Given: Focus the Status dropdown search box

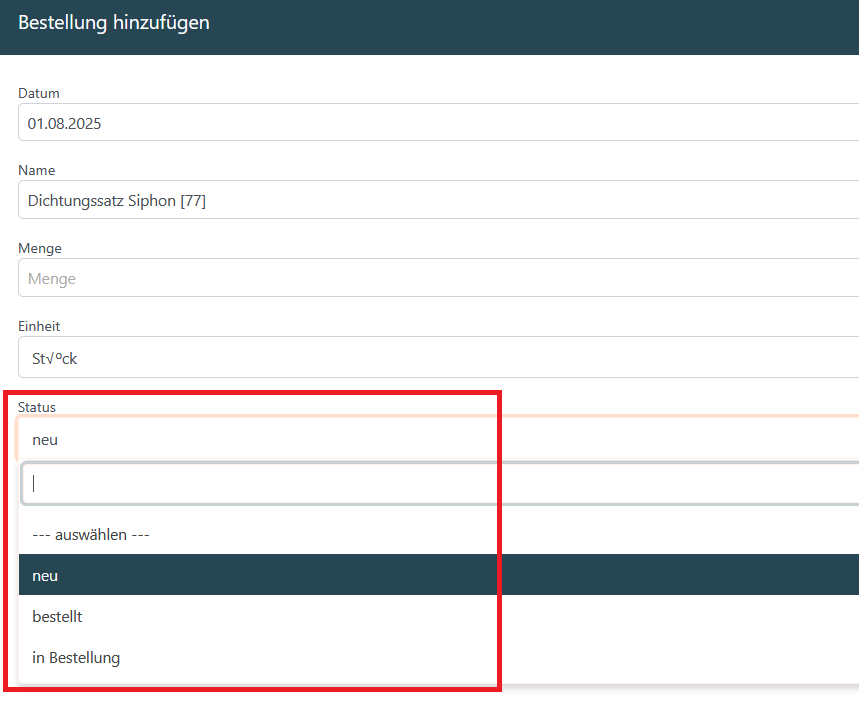Looking at the screenshot, I should coord(440,483).
